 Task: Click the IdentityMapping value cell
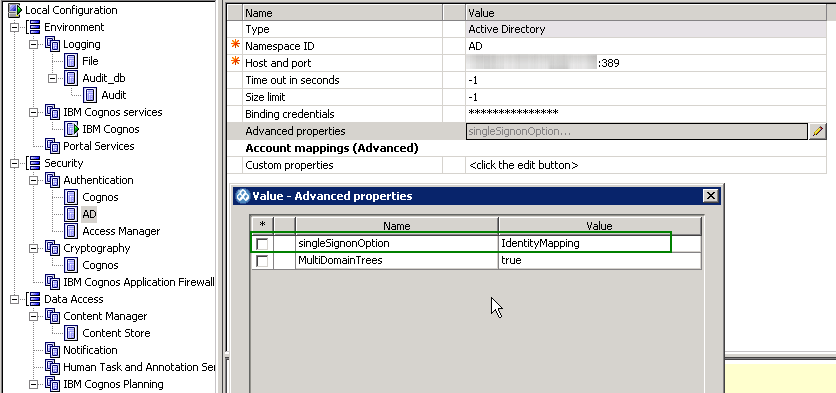click(x=599, y=244)
